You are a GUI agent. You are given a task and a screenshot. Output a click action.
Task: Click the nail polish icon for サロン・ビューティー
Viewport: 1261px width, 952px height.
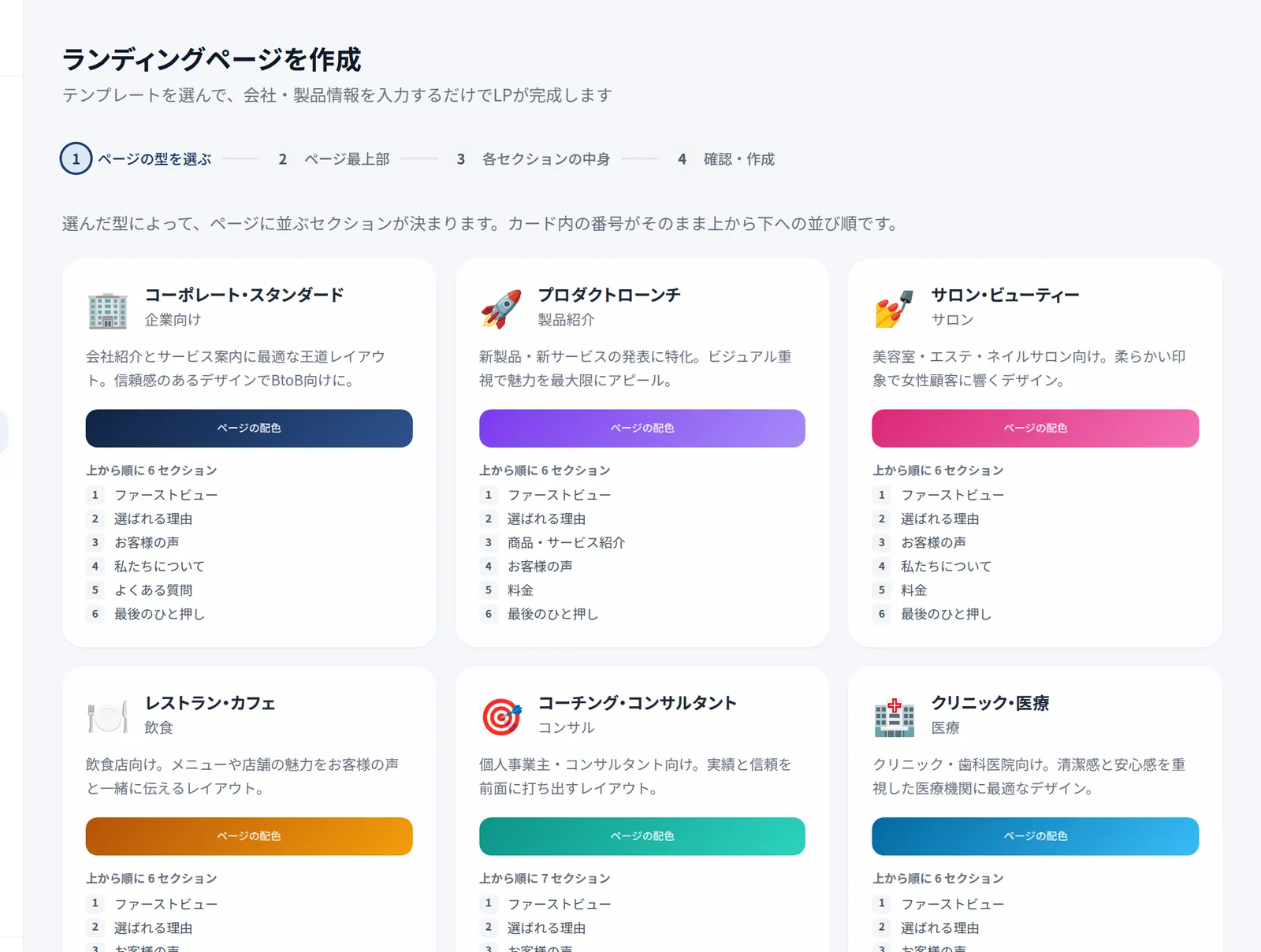coord(894,310)
